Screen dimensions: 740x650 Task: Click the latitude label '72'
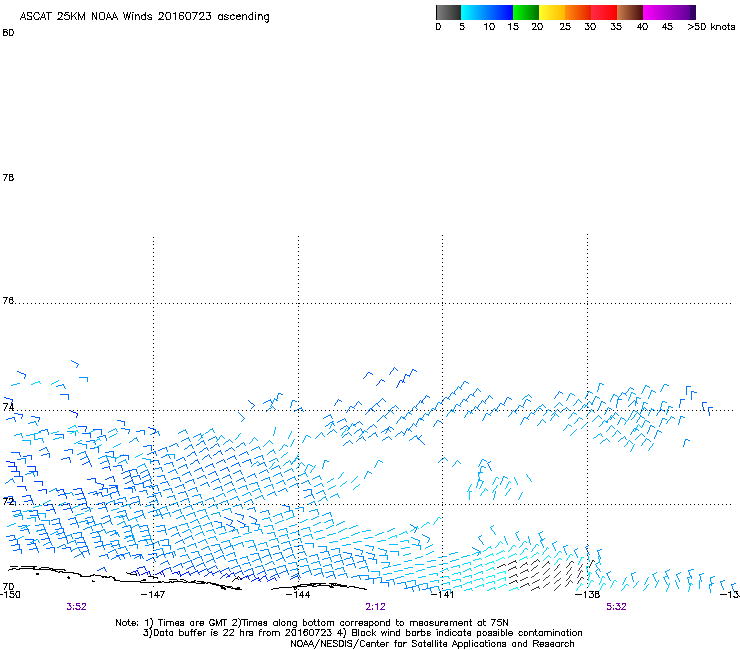tap(8, 501)
